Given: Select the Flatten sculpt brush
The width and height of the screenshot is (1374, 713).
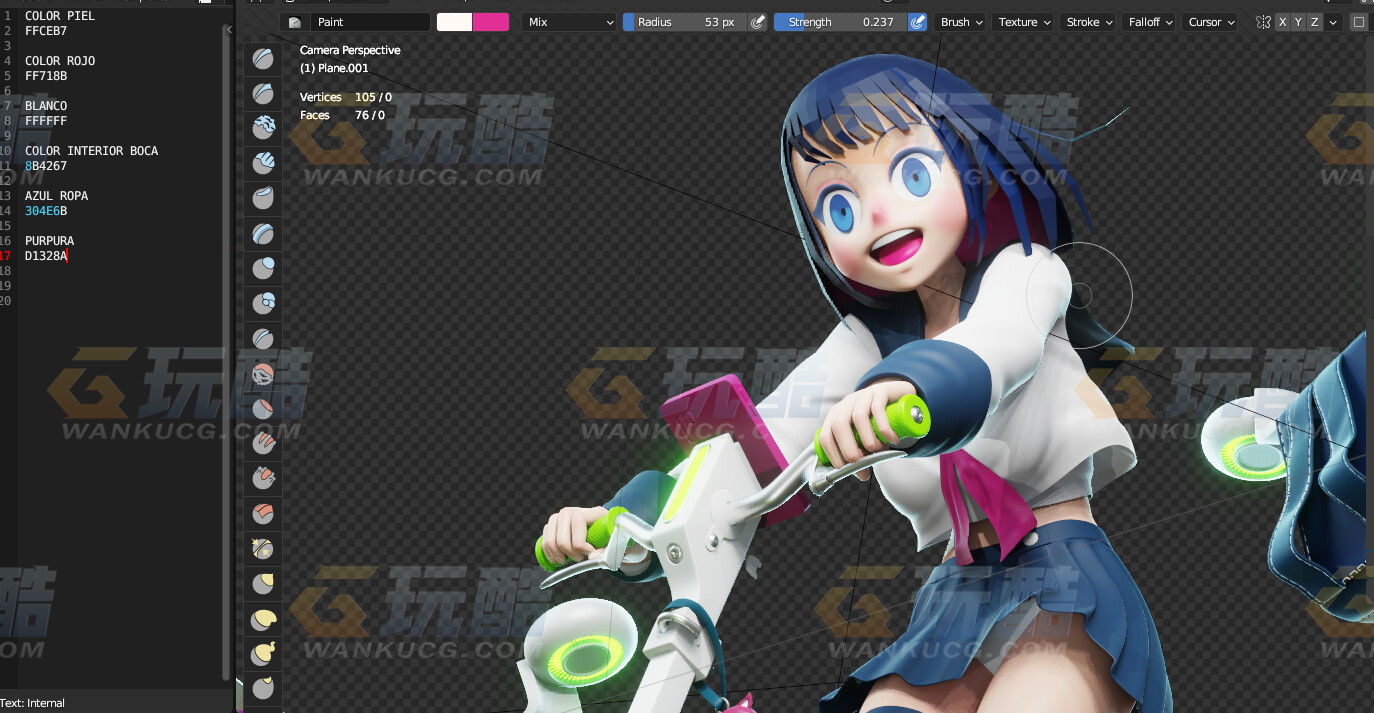Looking at the screenshot, I should pos(263,408).
